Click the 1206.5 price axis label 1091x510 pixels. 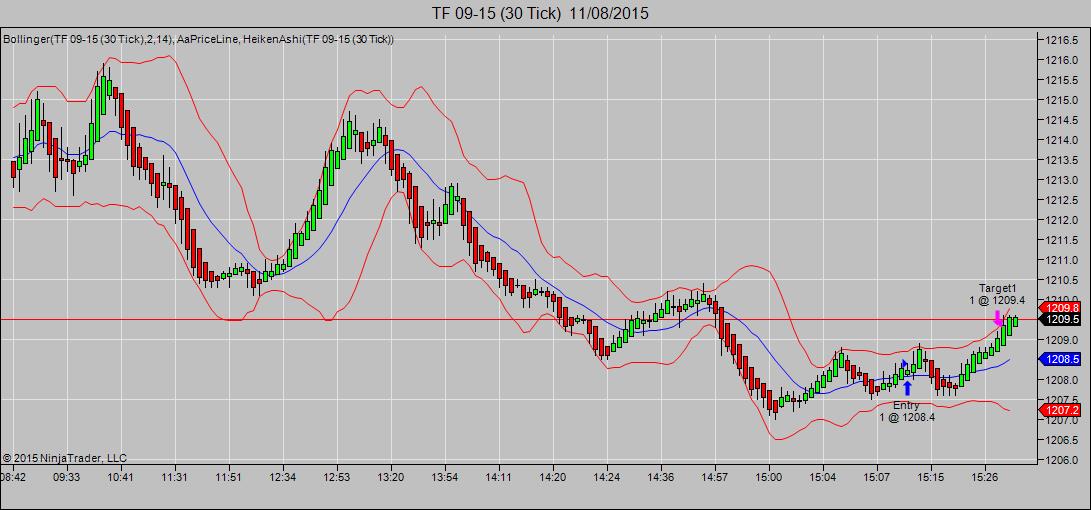tap(1061, 440)
